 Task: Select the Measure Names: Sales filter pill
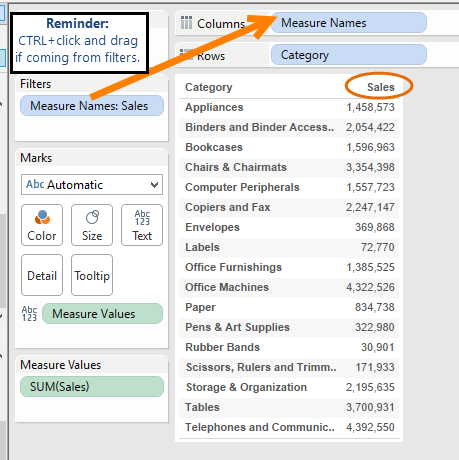(92, 106)
